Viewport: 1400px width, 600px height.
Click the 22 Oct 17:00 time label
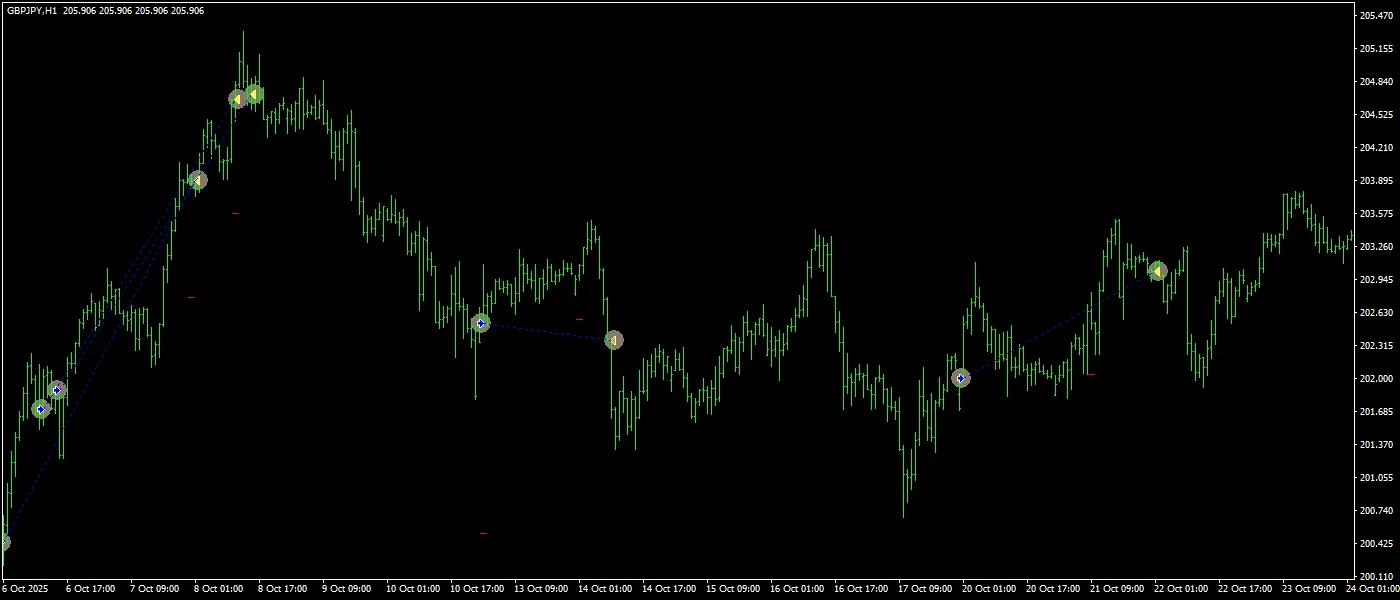(1244, 589)
